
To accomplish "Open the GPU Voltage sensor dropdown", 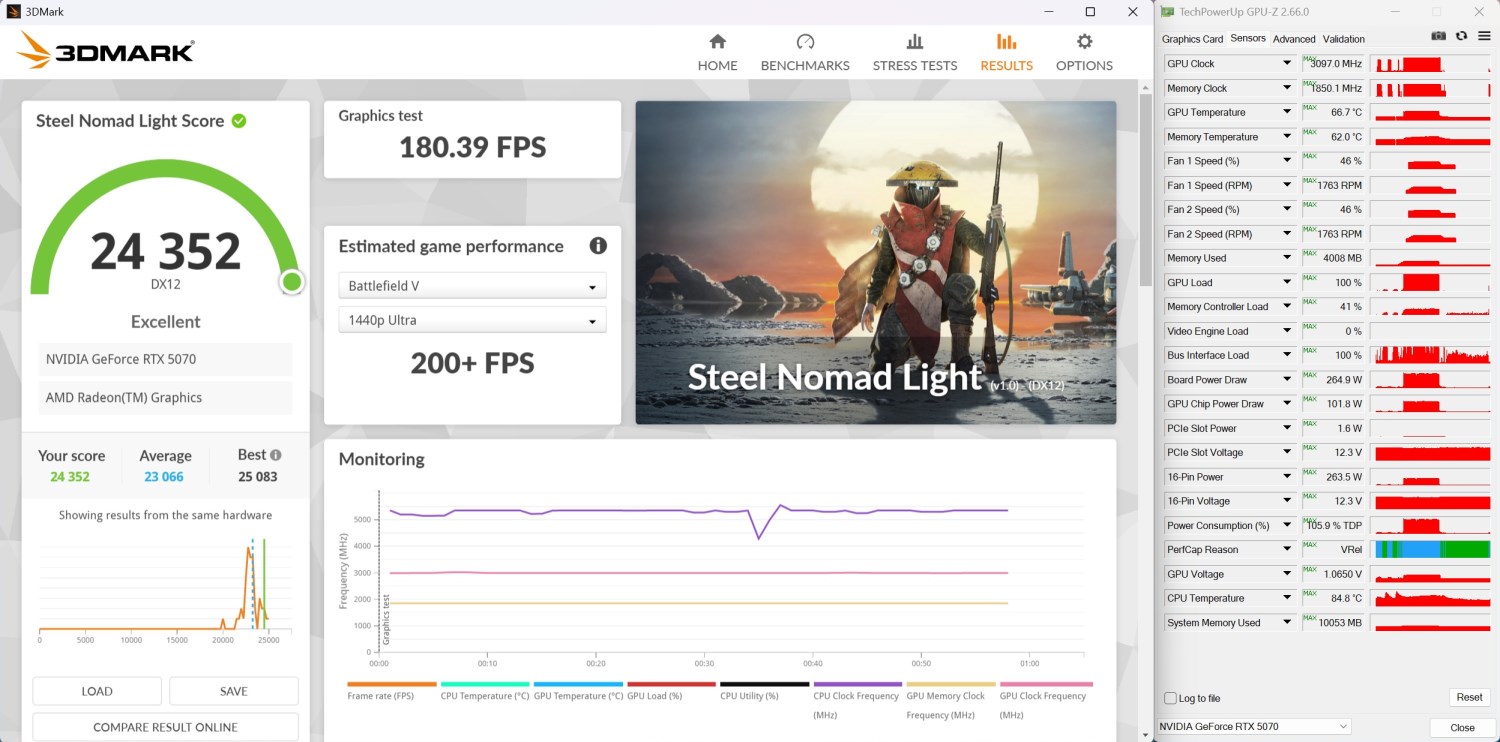I will [1287, 574].
